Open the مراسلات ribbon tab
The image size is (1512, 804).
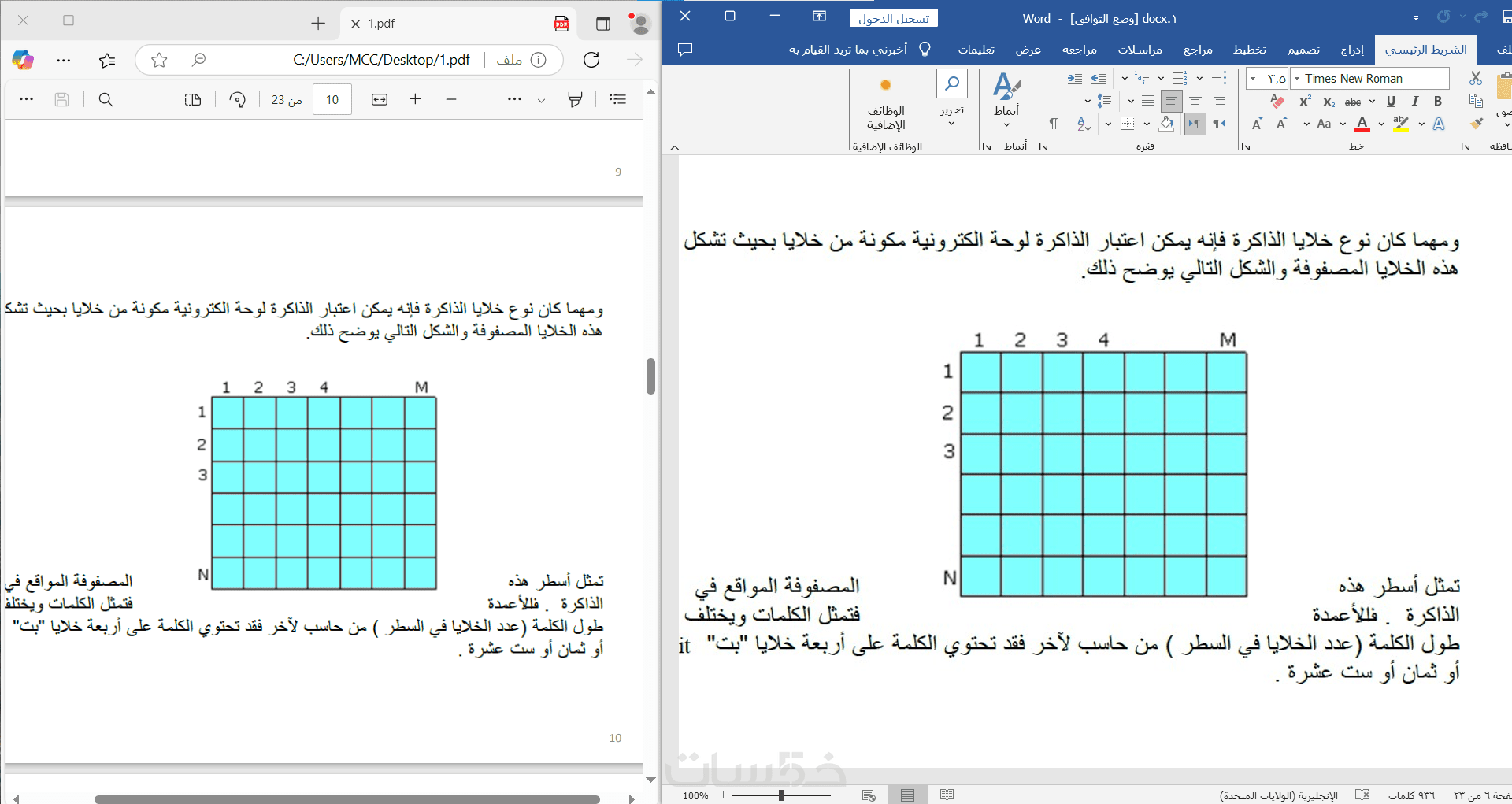1140,50
